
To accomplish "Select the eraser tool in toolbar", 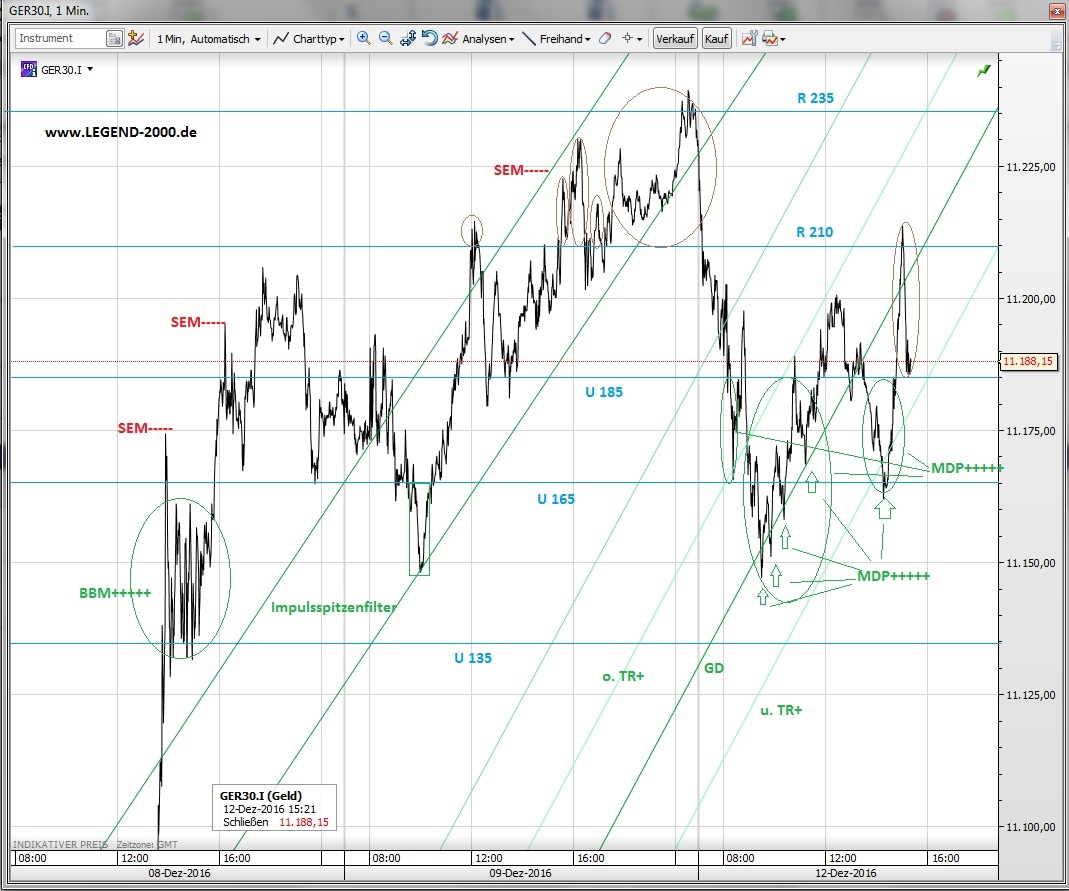I will pyautogui.click(x=603, y=38).
